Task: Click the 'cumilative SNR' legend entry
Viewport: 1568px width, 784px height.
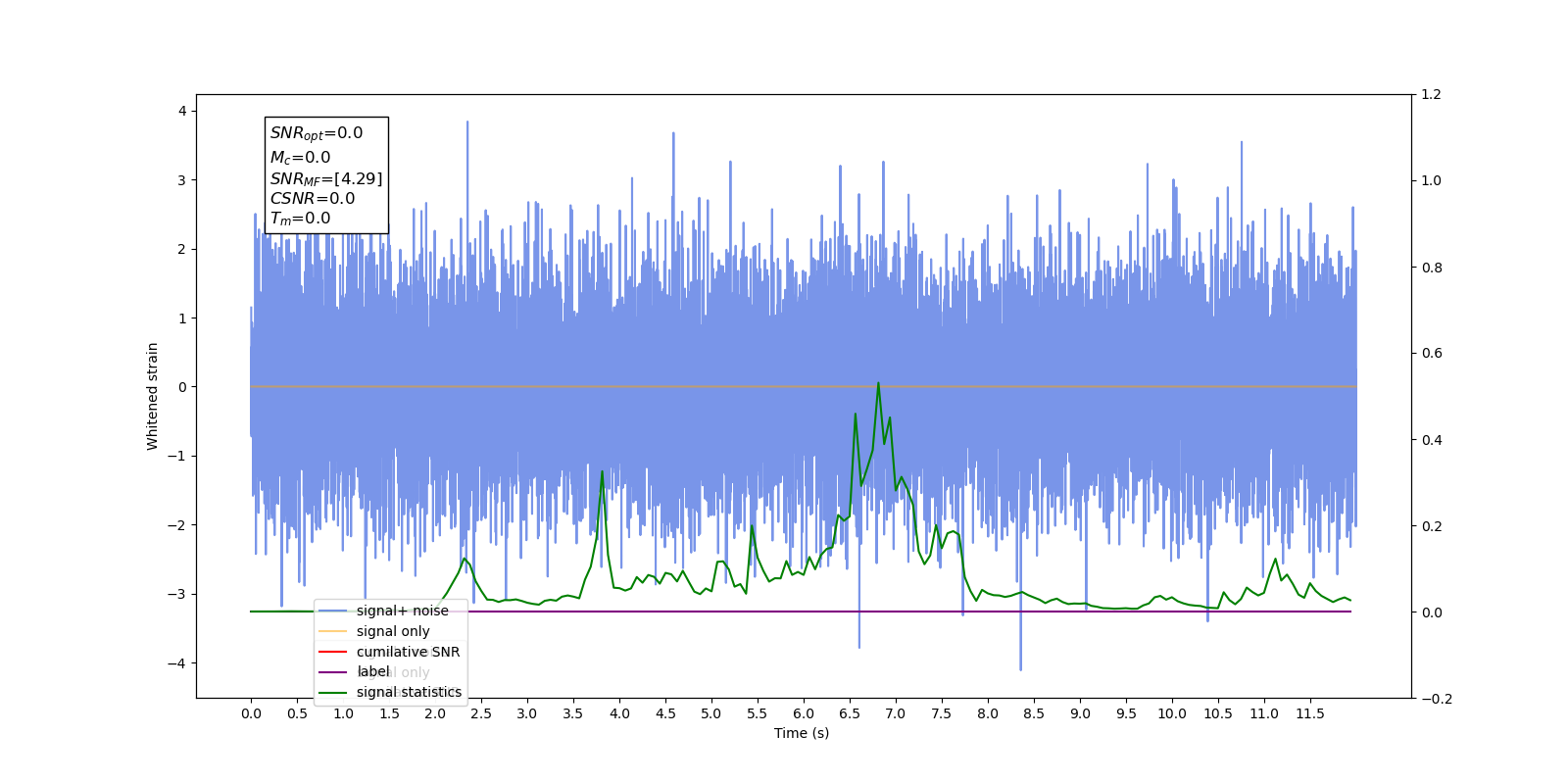Action: pyautogui.click(x=408, y=652)
